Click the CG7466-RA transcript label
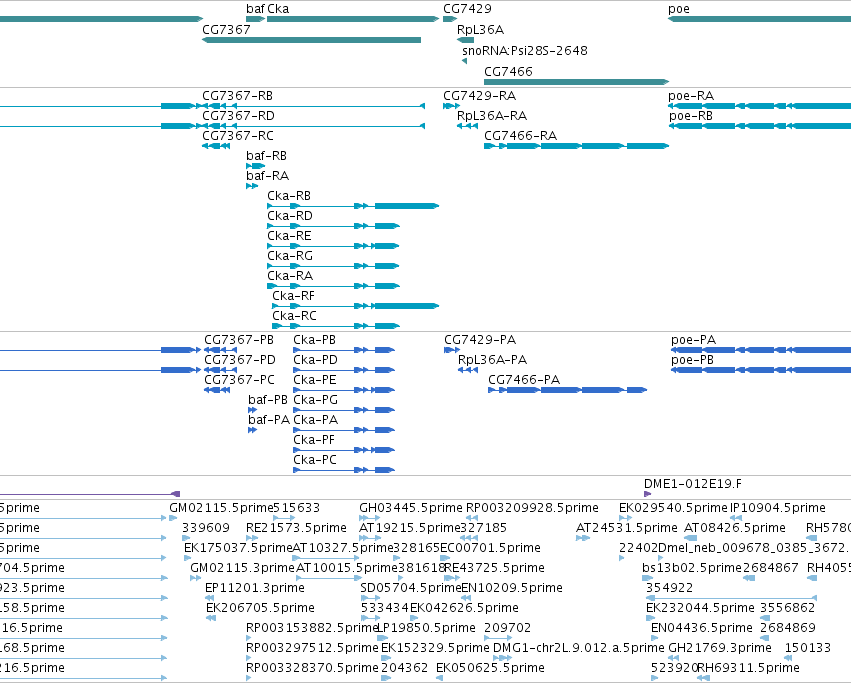Viewport: 851px width, 683px height. point(520,136)
